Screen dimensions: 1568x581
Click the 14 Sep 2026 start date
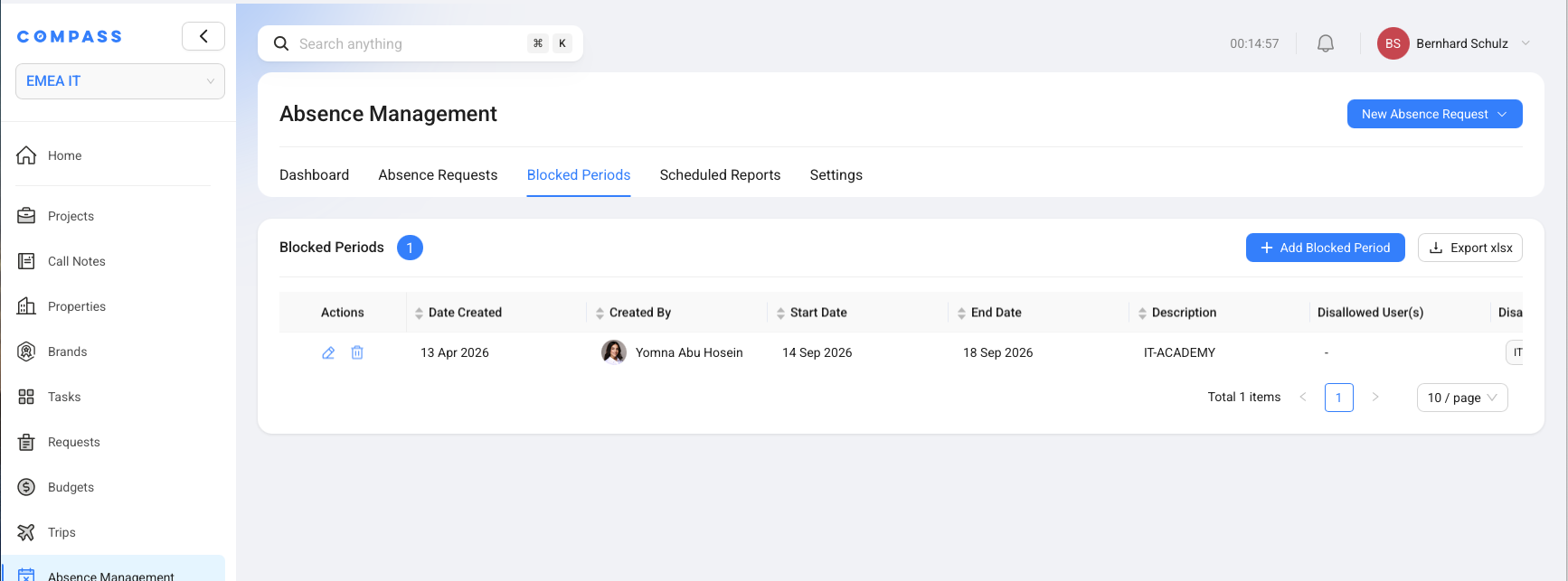coord(817,352)
